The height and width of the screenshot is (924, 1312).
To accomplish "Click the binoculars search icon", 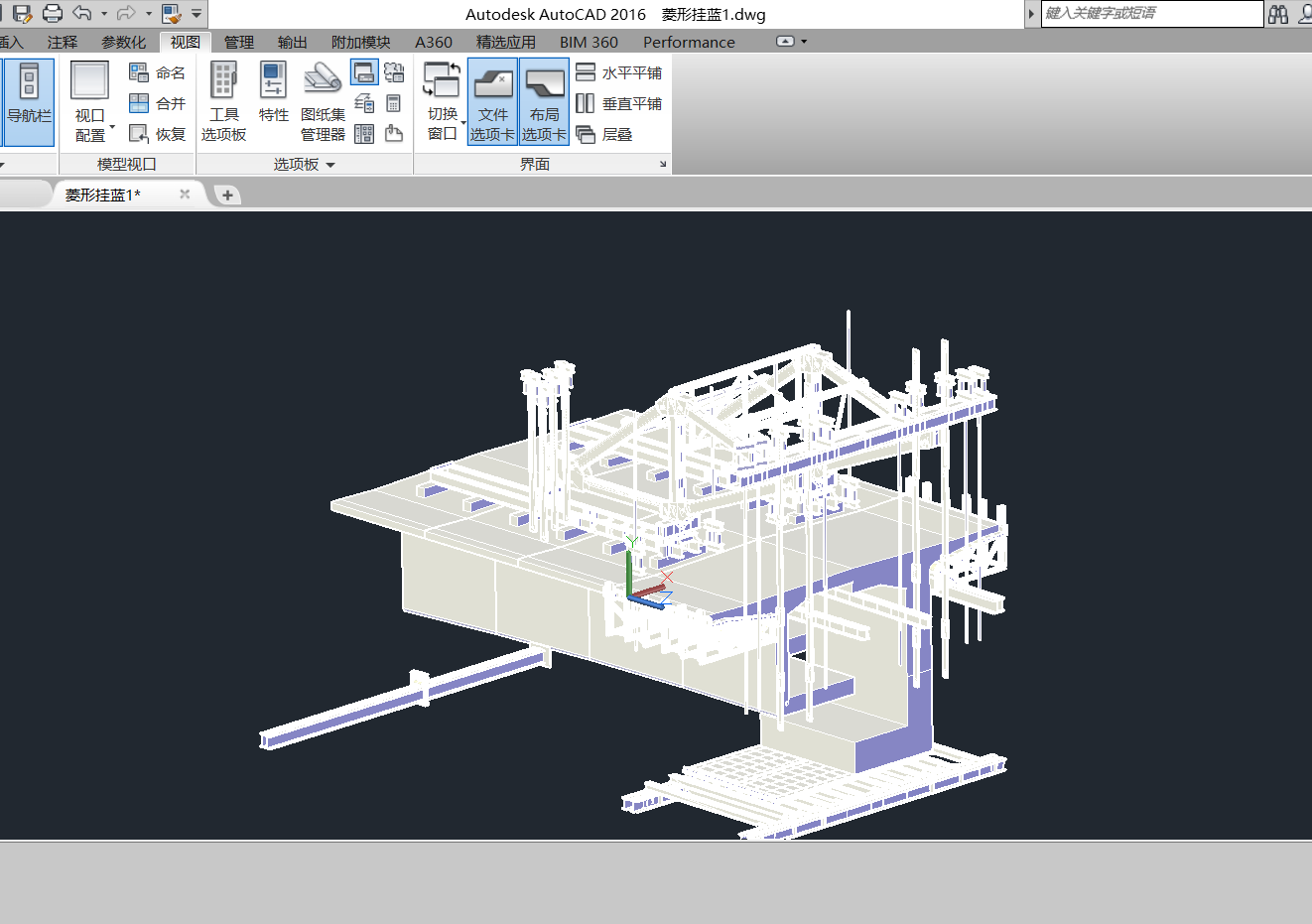I will [1278, 14].
